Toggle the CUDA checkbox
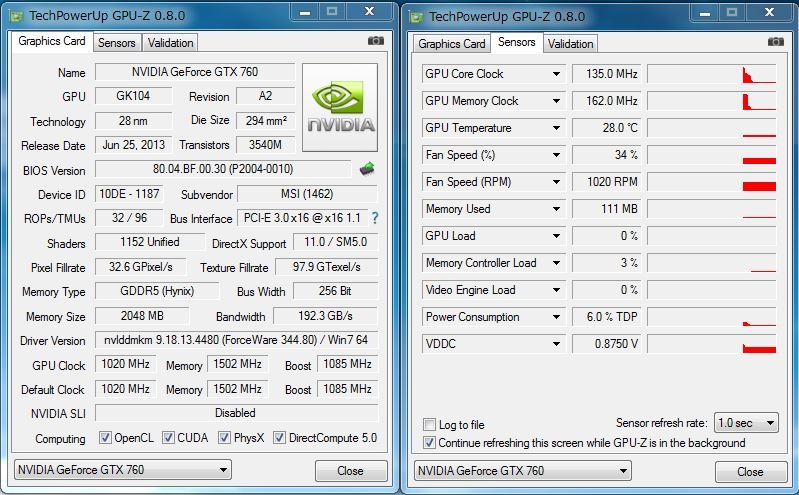The width and height of the screenshot is (799, 495). click(168, 437)
